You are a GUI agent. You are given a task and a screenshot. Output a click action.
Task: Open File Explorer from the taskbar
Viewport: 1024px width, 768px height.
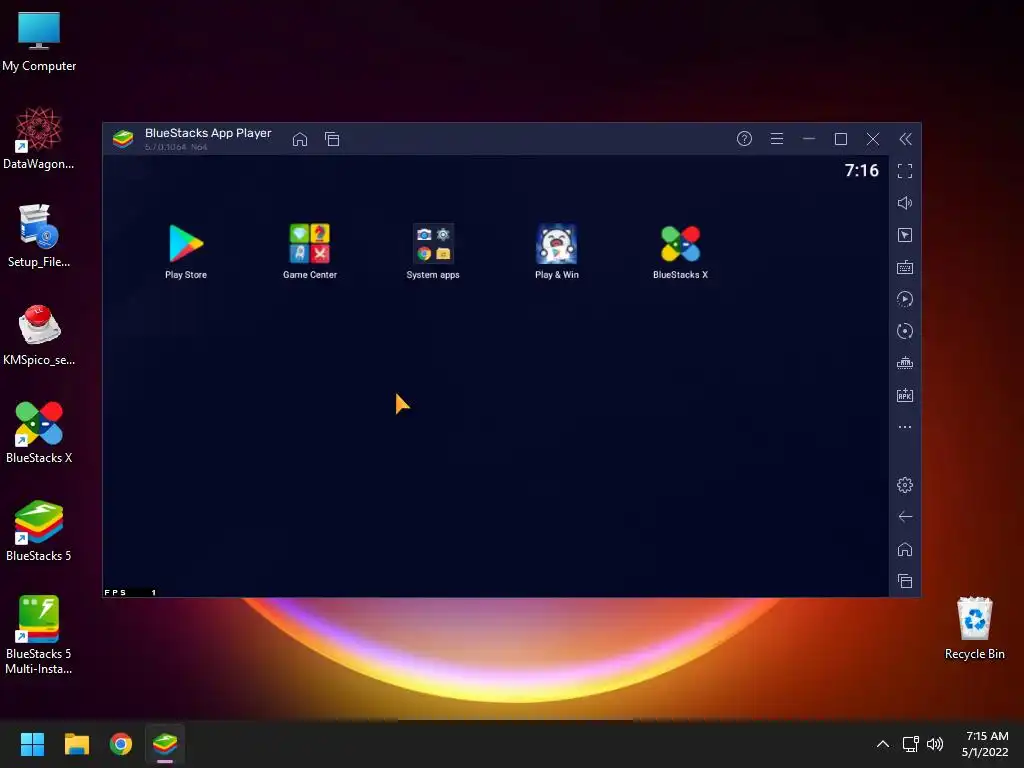point(76,744)
